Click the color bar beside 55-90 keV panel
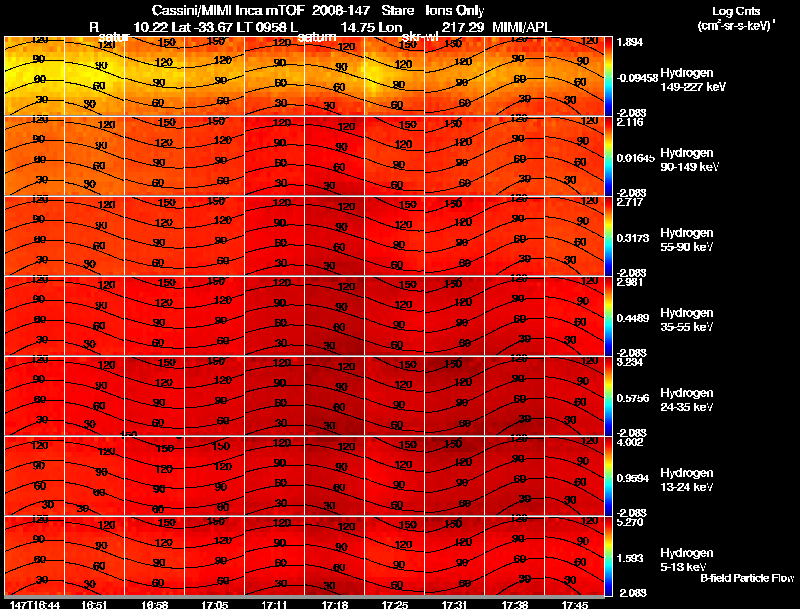Screen dimensions: 800x609 pyautogui.click(x=608, y=236)
